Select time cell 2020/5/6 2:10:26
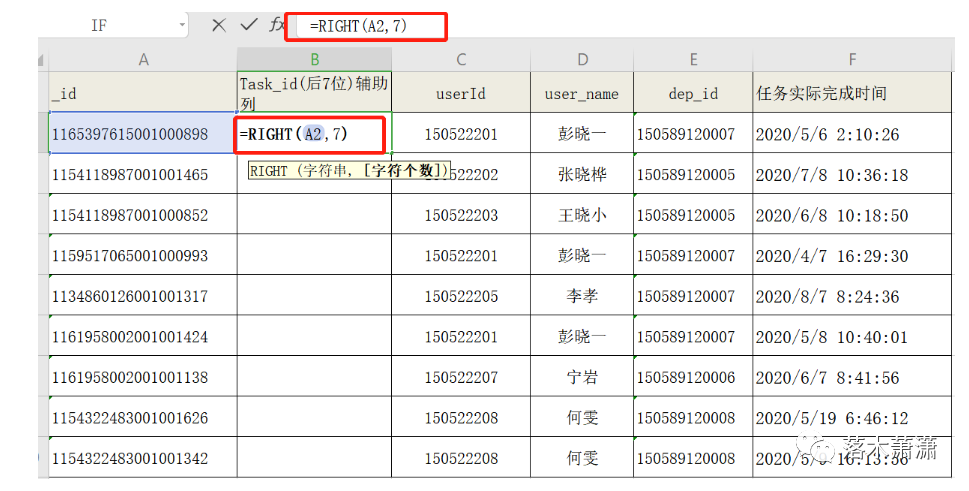This screenshot has height=491, width=969. 852,133
